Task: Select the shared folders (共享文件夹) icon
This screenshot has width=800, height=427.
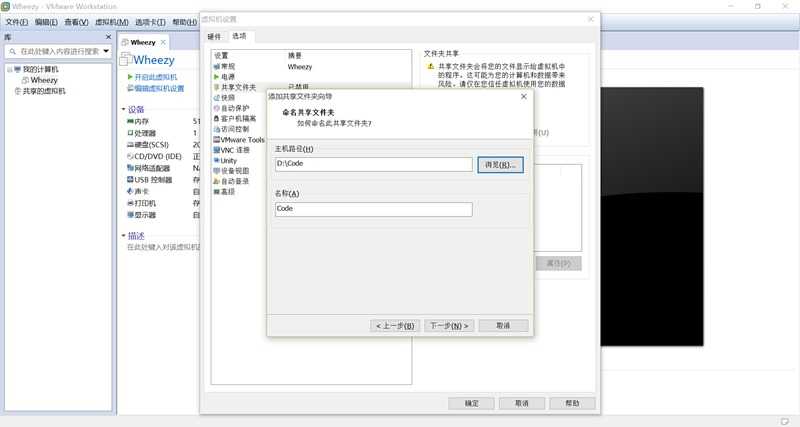Action: pos(216,87)
